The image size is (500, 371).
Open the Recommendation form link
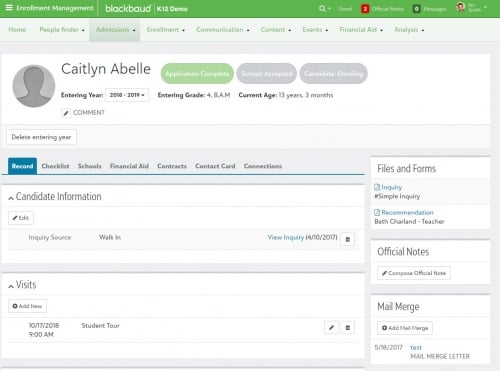[407, 213]
